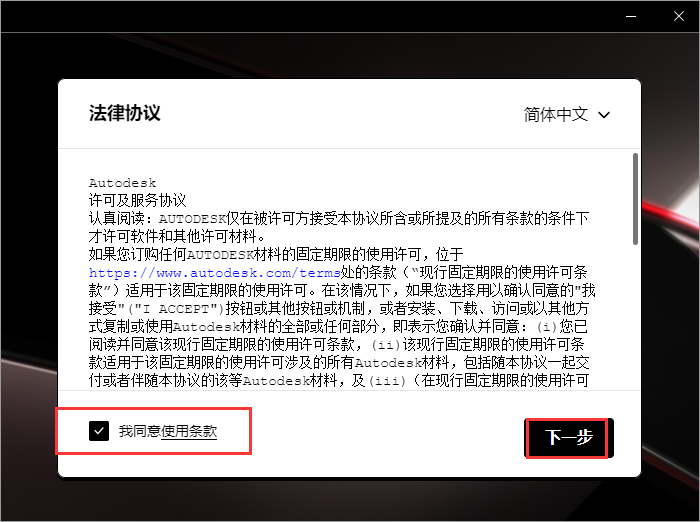The image size is (700, 522).
Task: Click the chevron arrow beside 简体中文
Action: pyautogui.click(x=604, y=115)
